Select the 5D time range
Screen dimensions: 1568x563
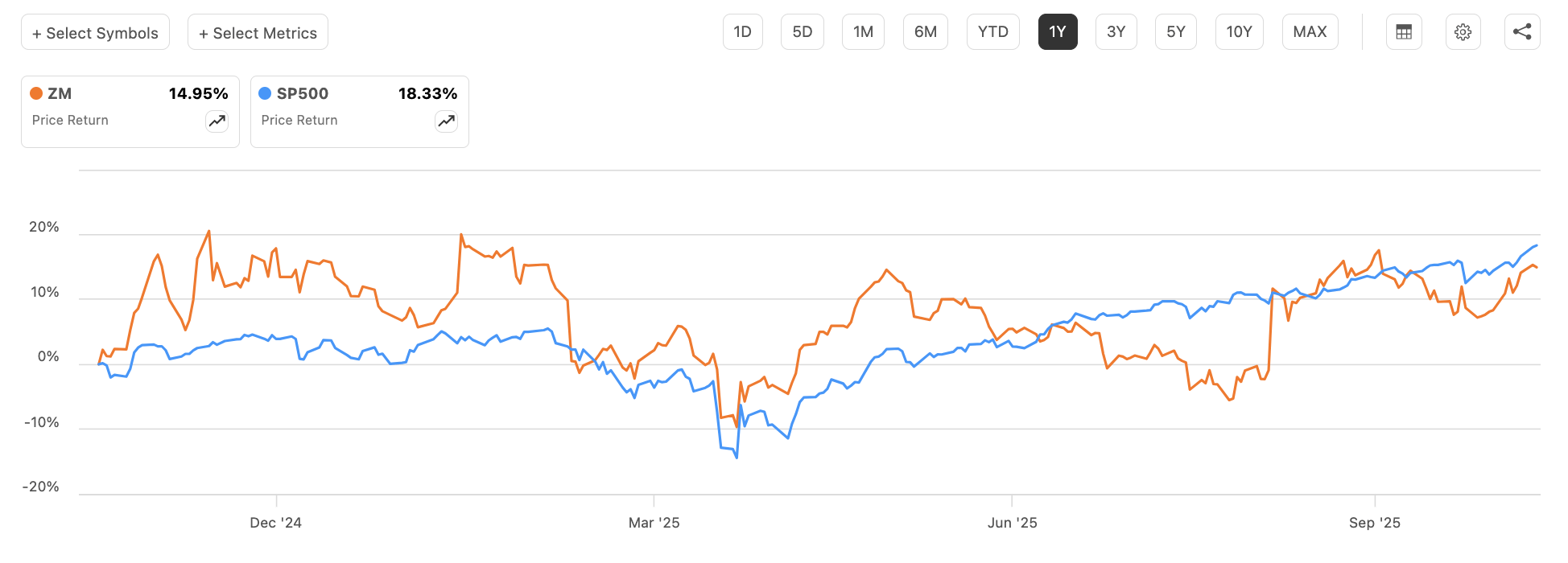(802, 31)
